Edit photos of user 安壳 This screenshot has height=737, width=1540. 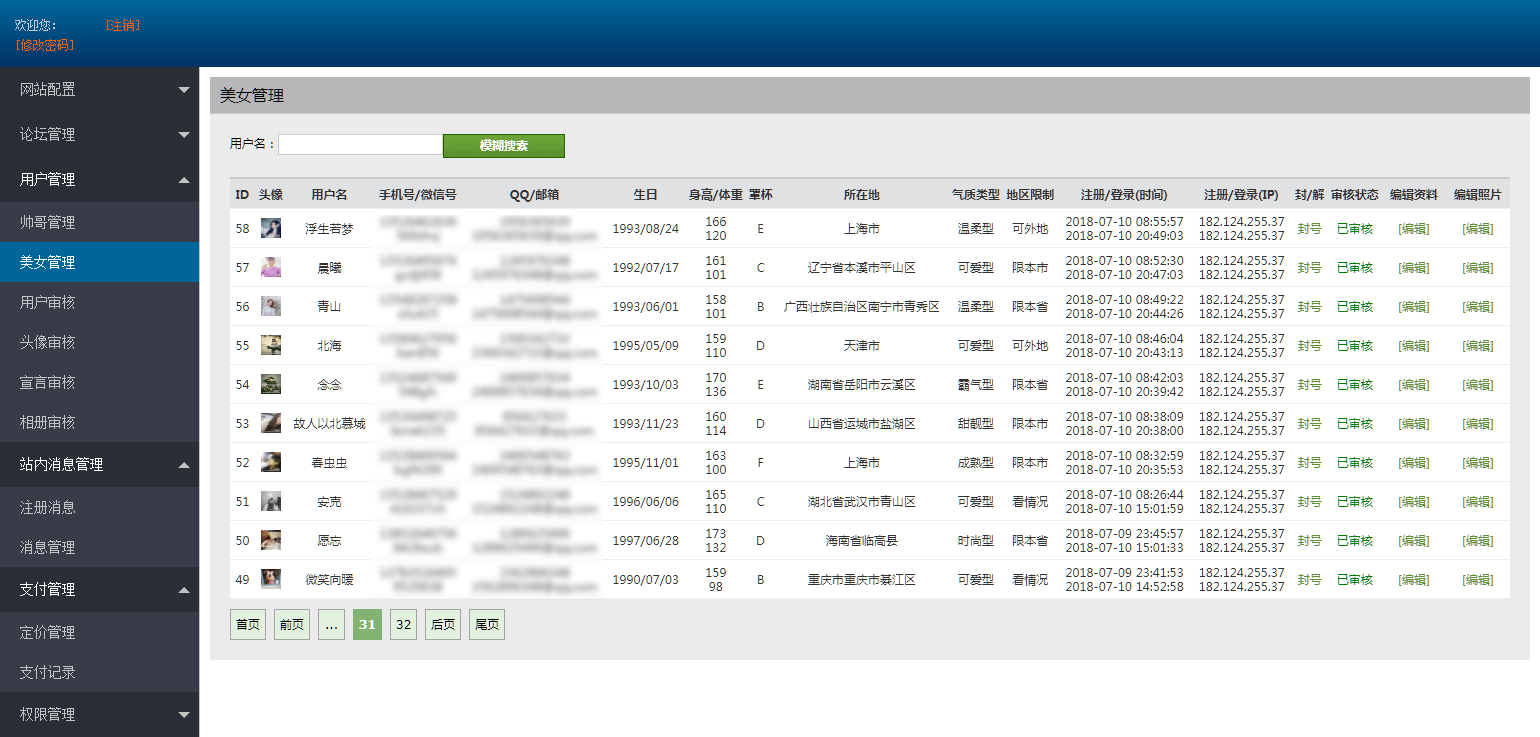pyautogui.click(x=1478, y=502)
